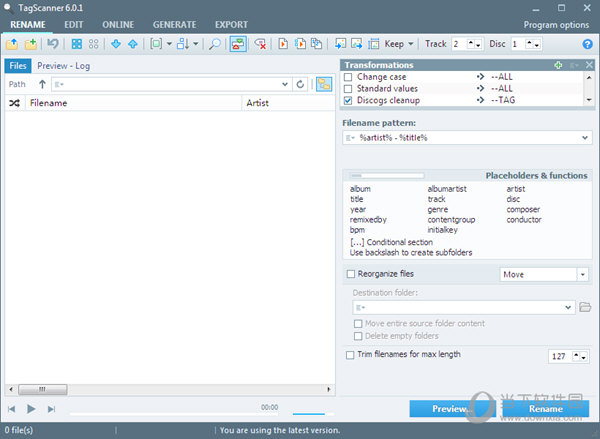
Task: Click the blue volume slider
Action: [x=313, y=414]
